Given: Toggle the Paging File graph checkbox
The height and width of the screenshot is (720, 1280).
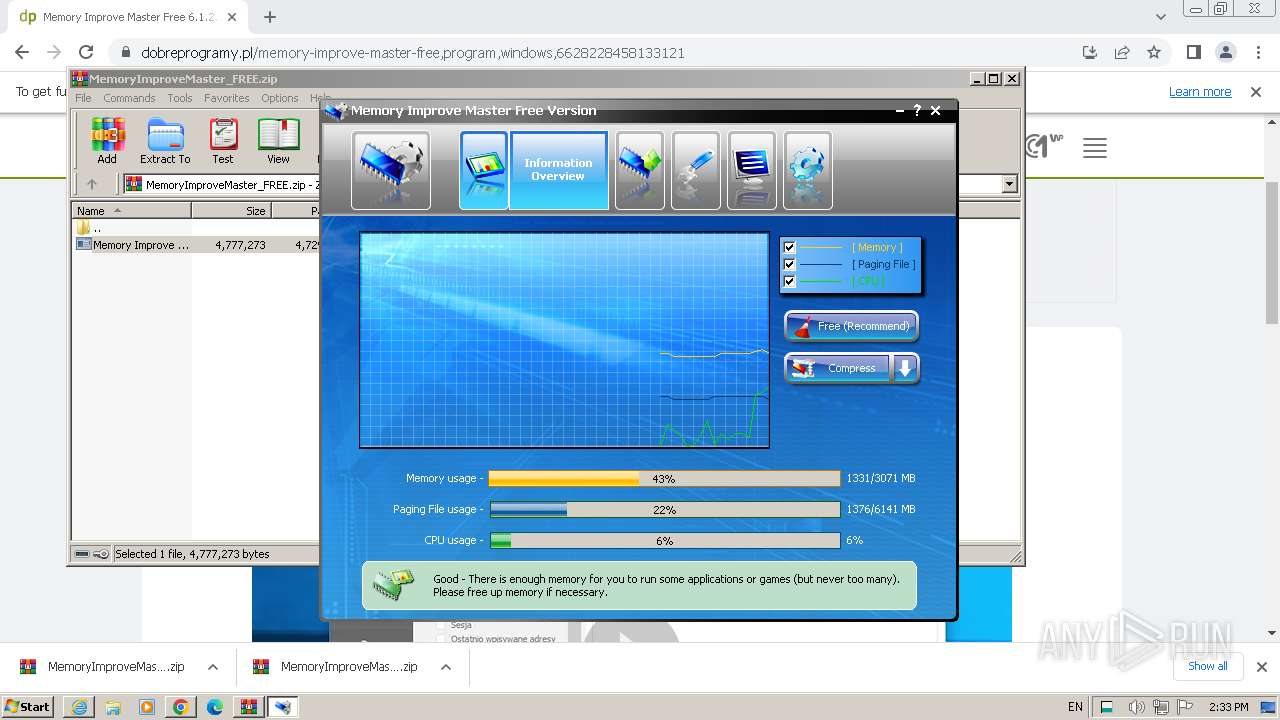Looking at the screenshot, I should point(789,264).
